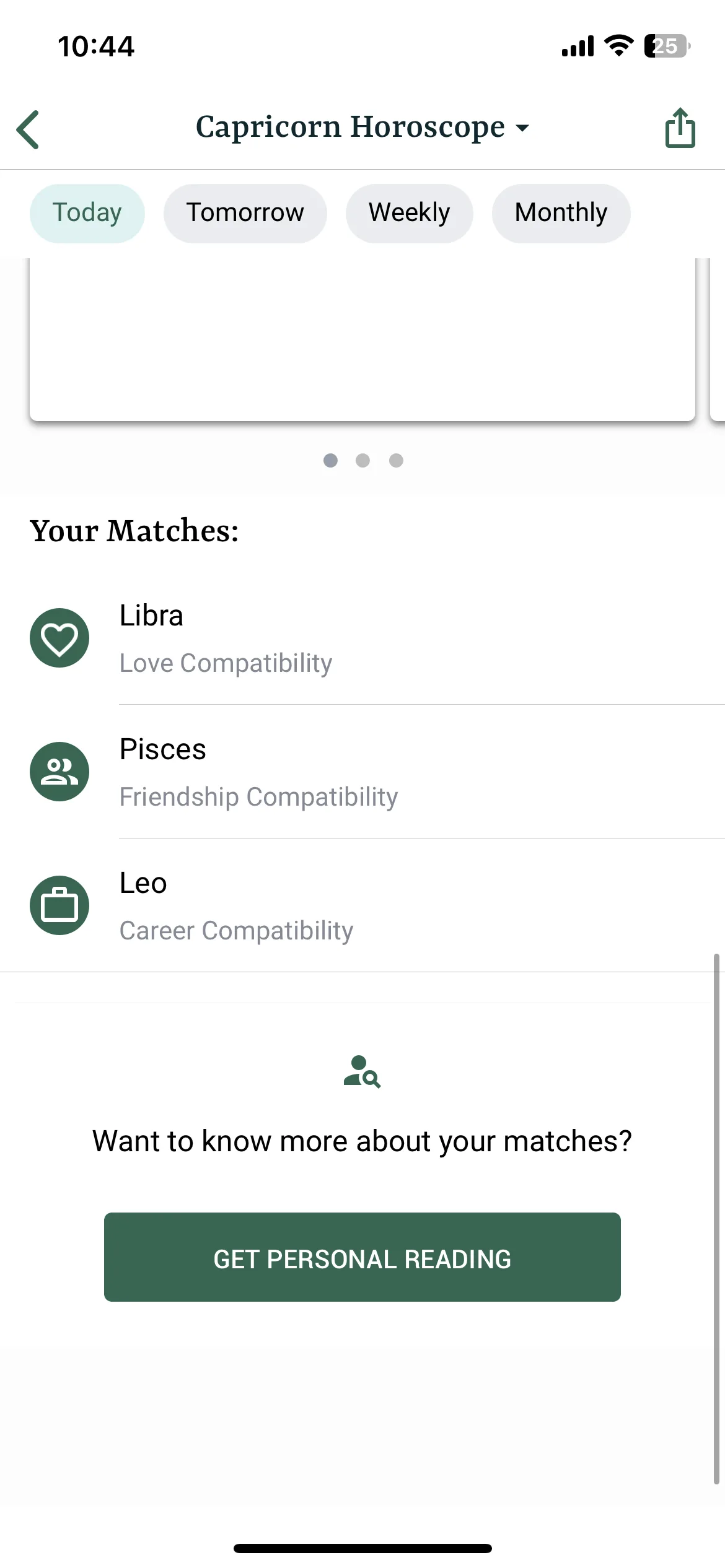Tap the battery indicator icon
Image resolution: width=725 pixels, height=1568 pixels.
coord(667,46)
